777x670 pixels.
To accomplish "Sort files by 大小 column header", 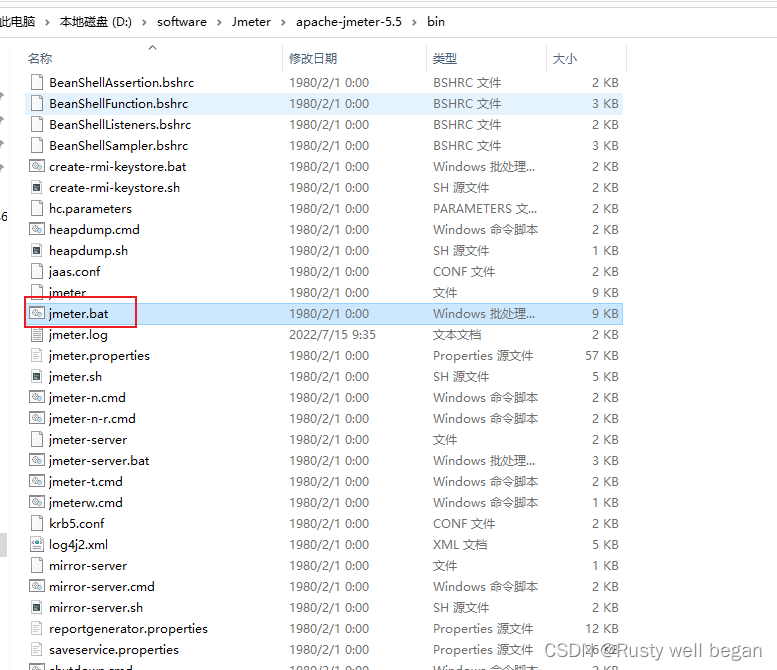I will coord(565,58).
